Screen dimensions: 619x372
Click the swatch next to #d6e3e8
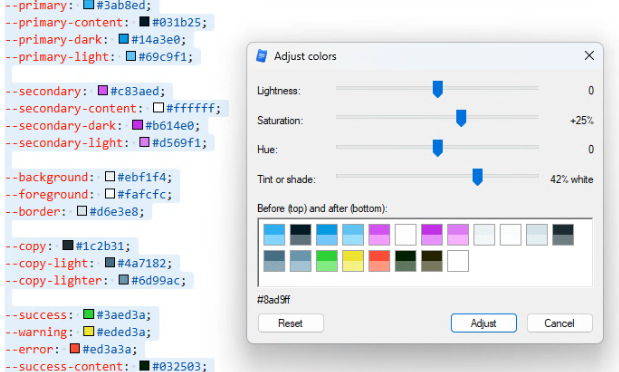(82, 210)
